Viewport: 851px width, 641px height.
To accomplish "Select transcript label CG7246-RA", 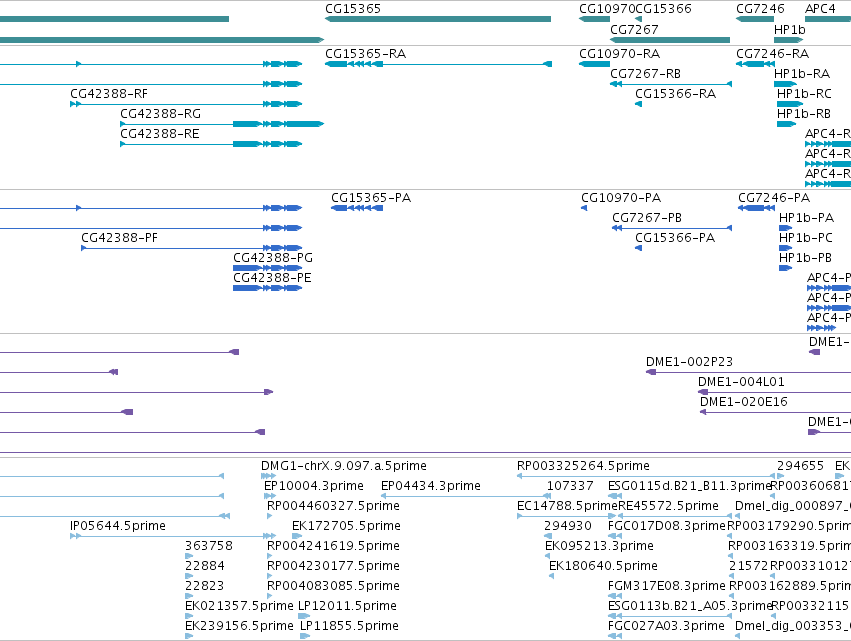I will coord(772,54).
